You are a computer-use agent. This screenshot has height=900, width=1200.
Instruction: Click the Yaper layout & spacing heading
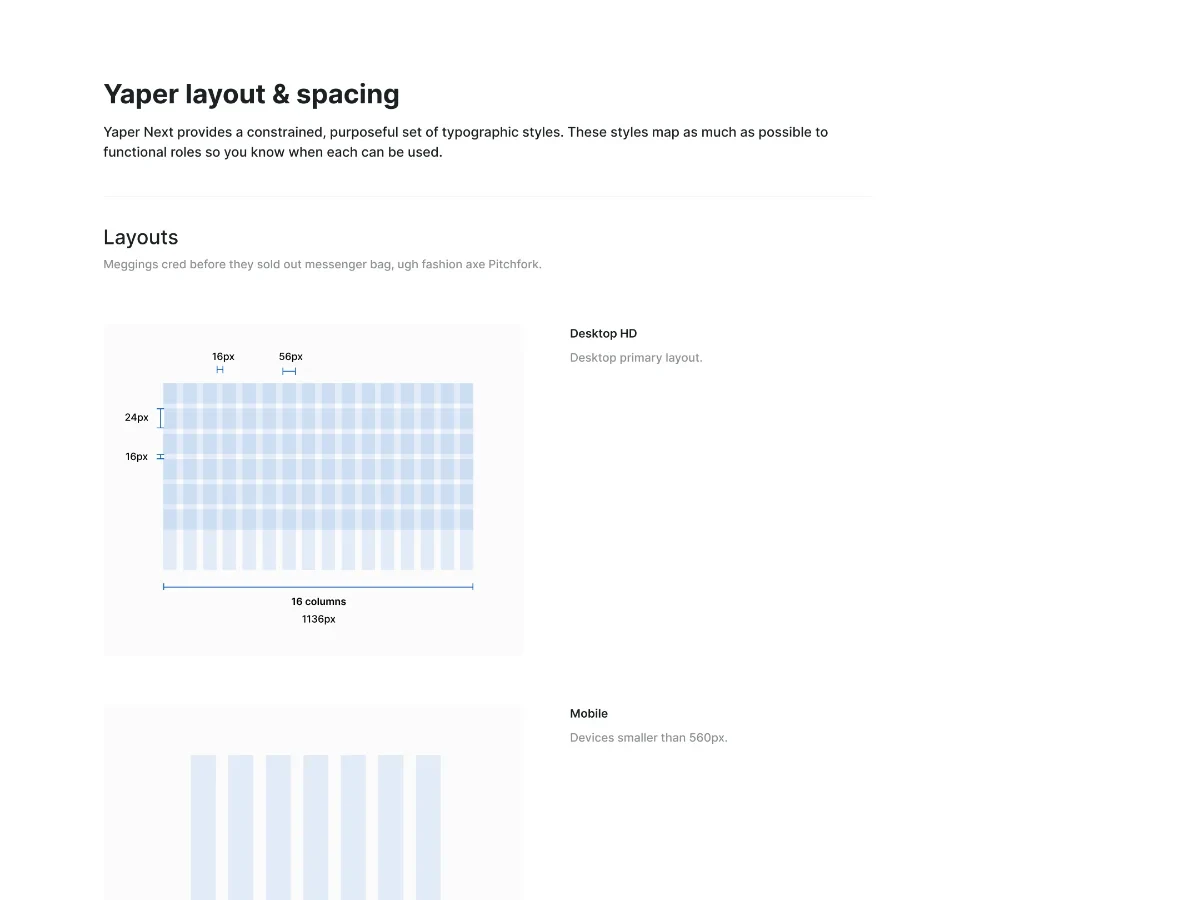pos(251,95)
